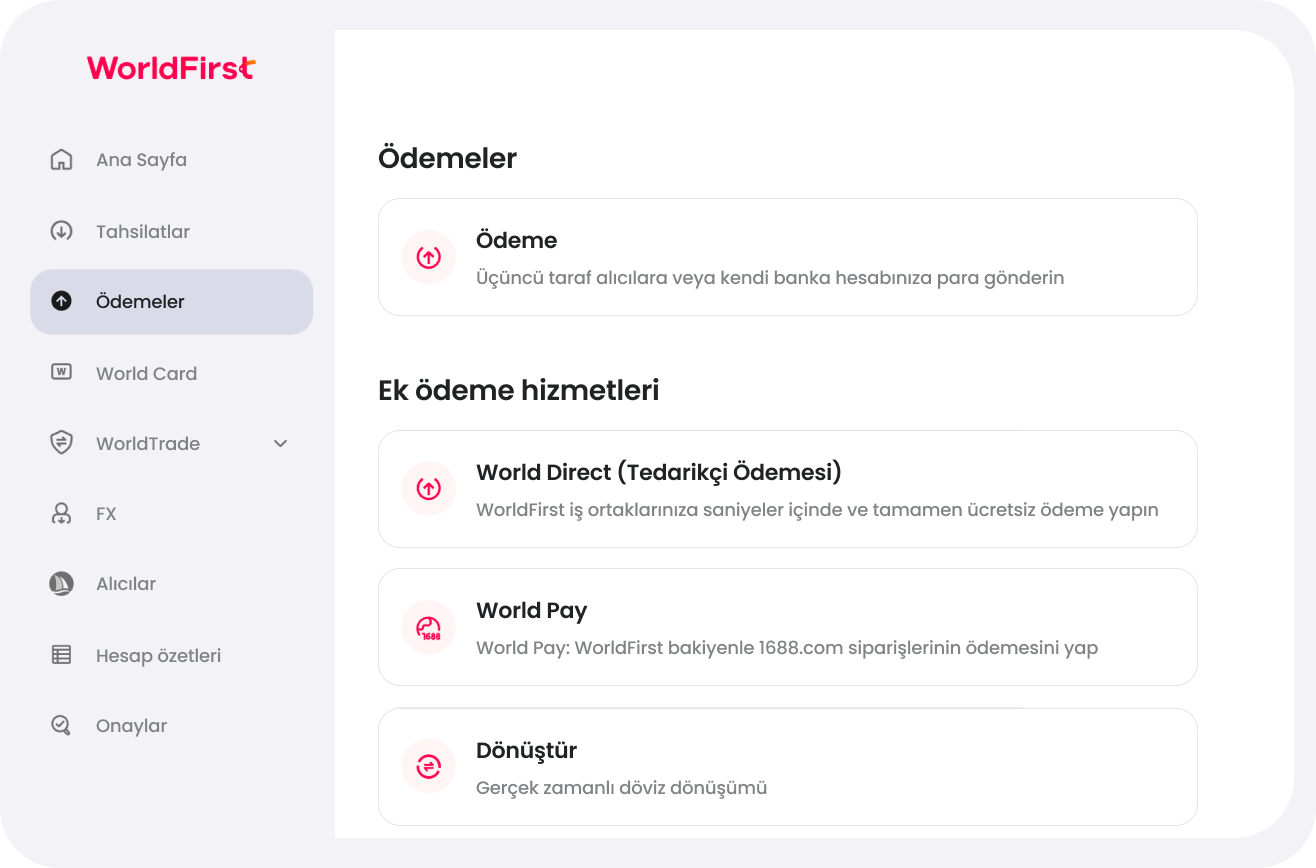Click the Ana Sayfa home icon
Image resolution: width=1316 pixels, height=868 pixels.
[61, 160]
